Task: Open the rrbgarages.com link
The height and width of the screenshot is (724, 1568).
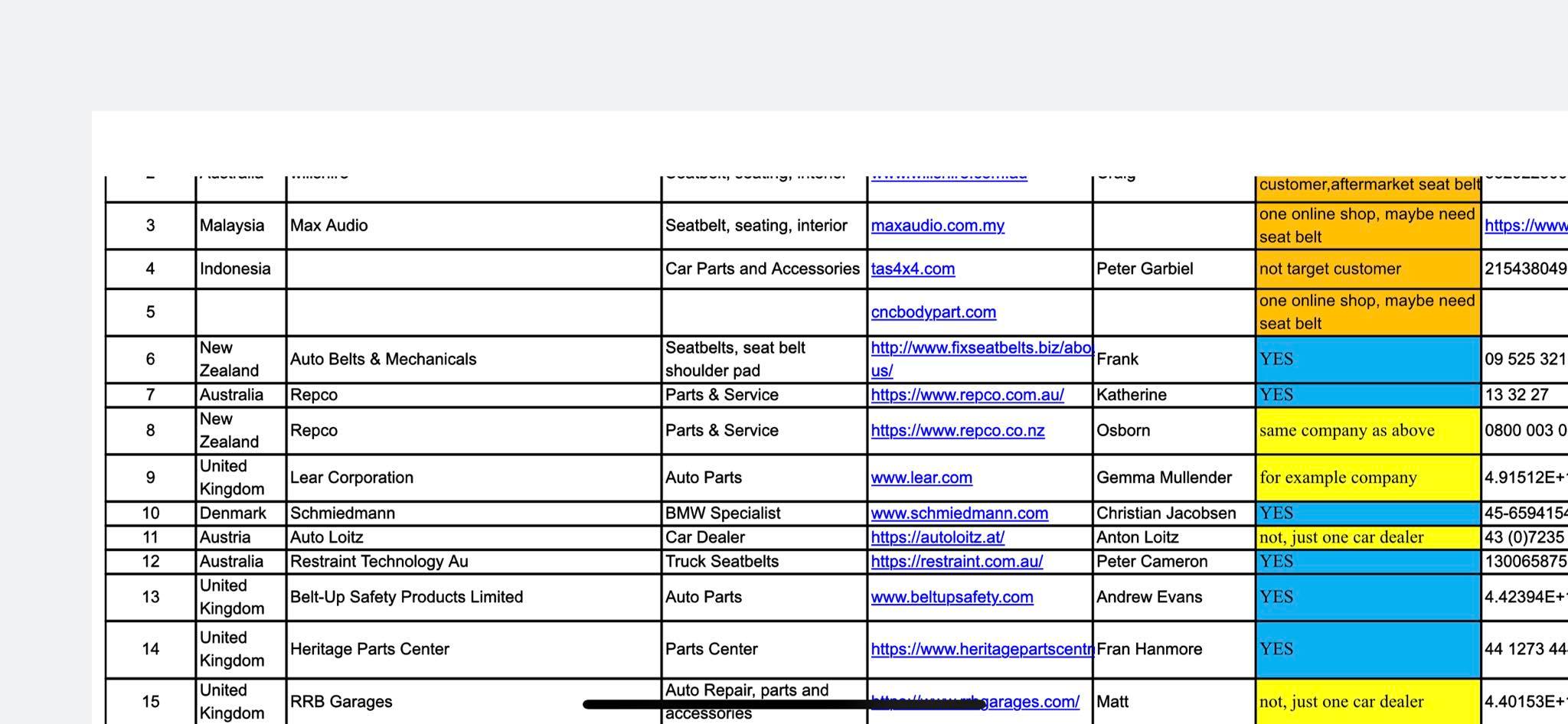Action: [x=975, y=702]
